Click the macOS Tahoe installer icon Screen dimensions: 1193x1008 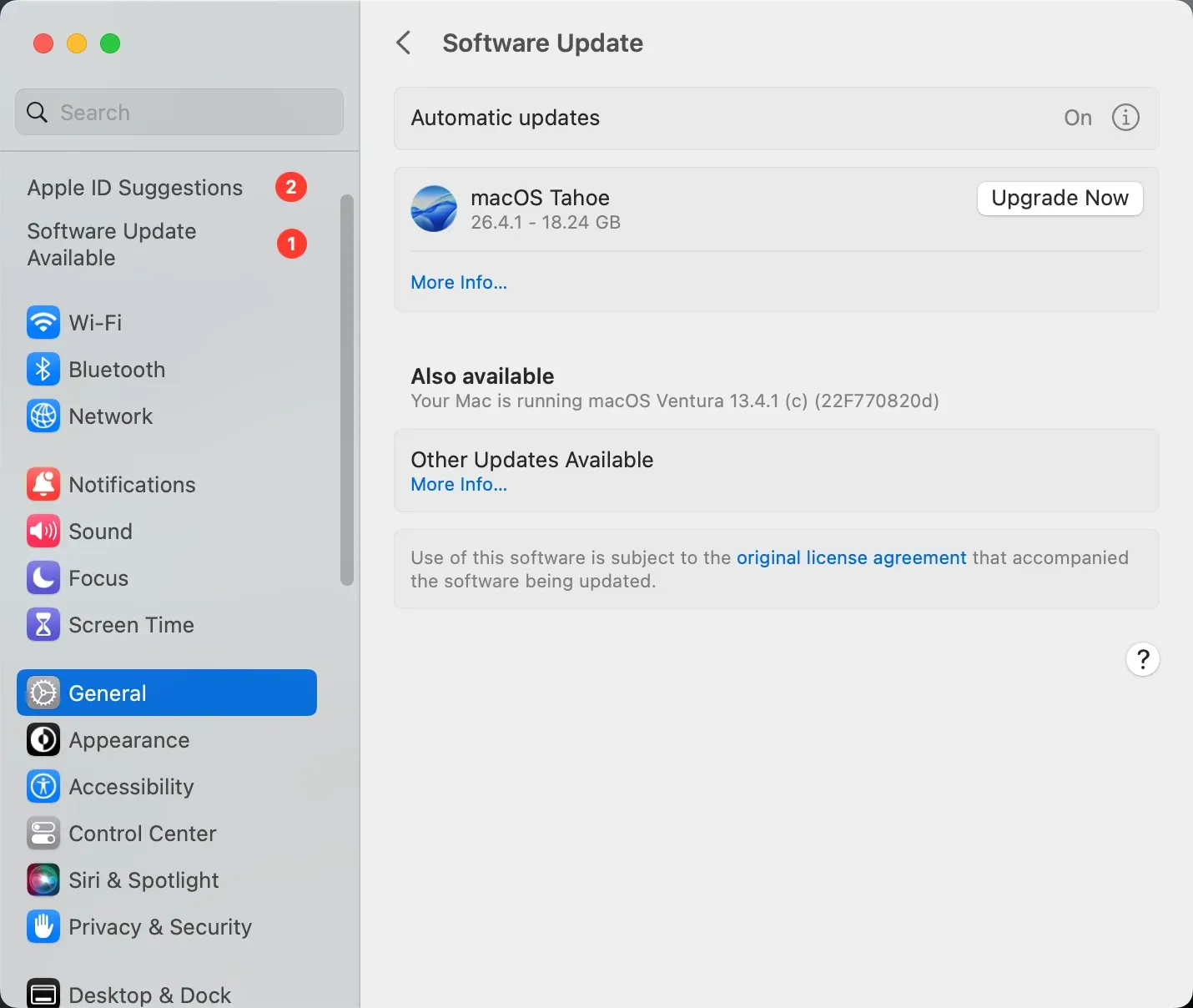pyautogui.click(x=434, y=209)
